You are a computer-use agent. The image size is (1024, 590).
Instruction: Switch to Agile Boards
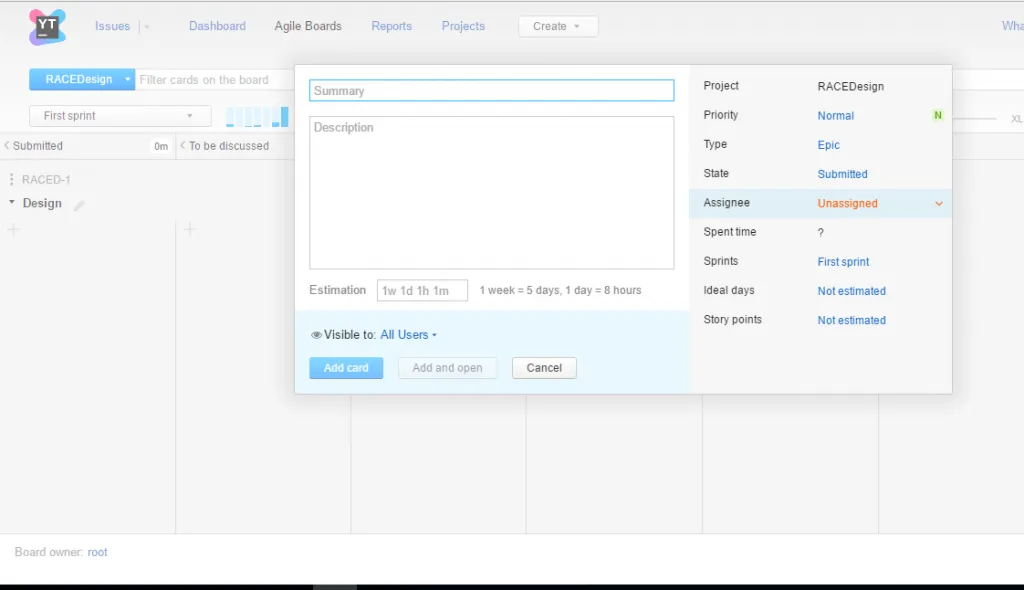[307, 25]
